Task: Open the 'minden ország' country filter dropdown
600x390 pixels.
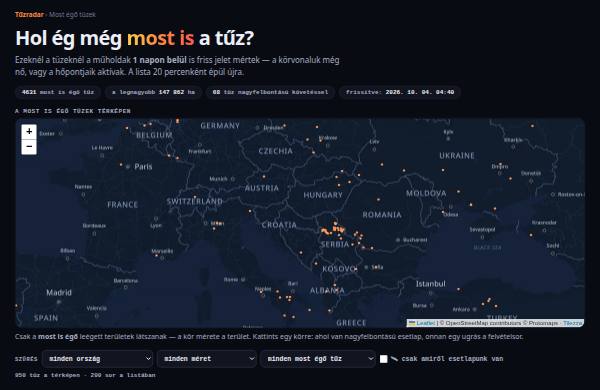Action: 98,359
